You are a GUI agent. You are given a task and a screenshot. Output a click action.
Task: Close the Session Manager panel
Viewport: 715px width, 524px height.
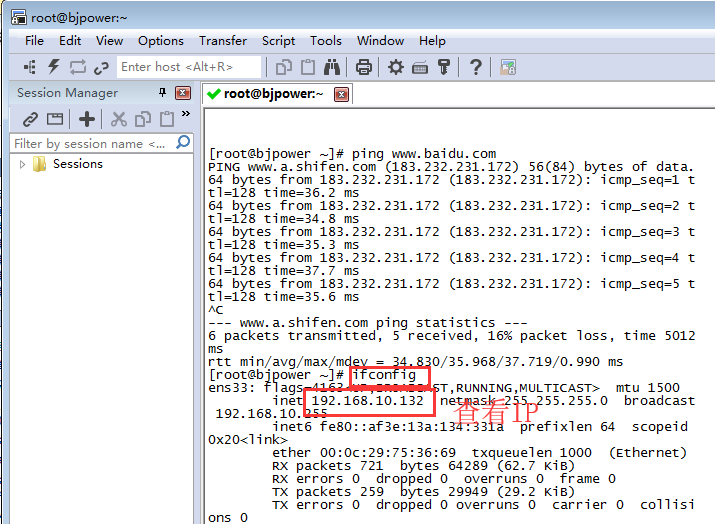tap(182, 93)
